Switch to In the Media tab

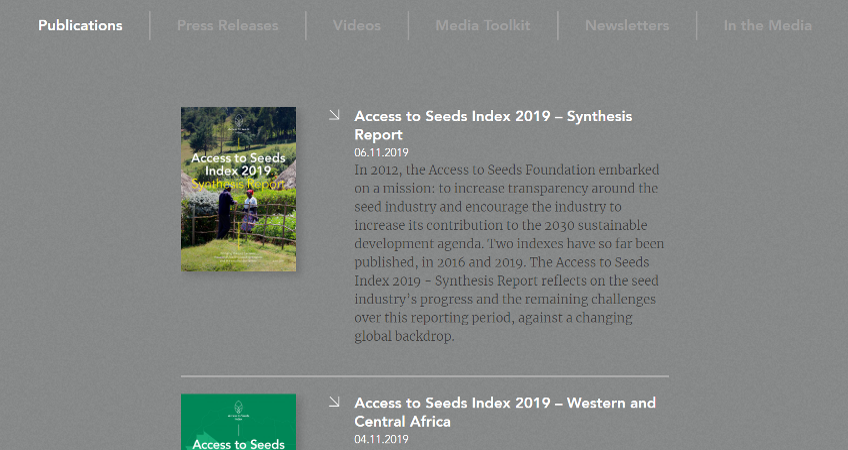tap(767, 25)
